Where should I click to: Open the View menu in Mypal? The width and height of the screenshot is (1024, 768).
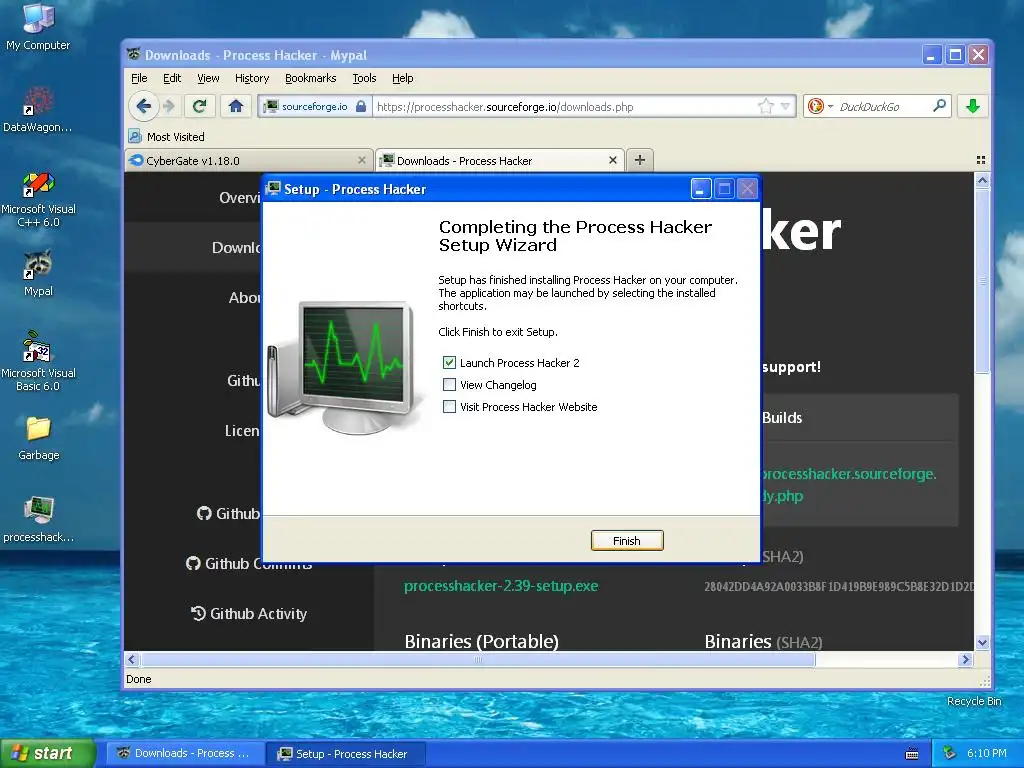click(208, 78)
